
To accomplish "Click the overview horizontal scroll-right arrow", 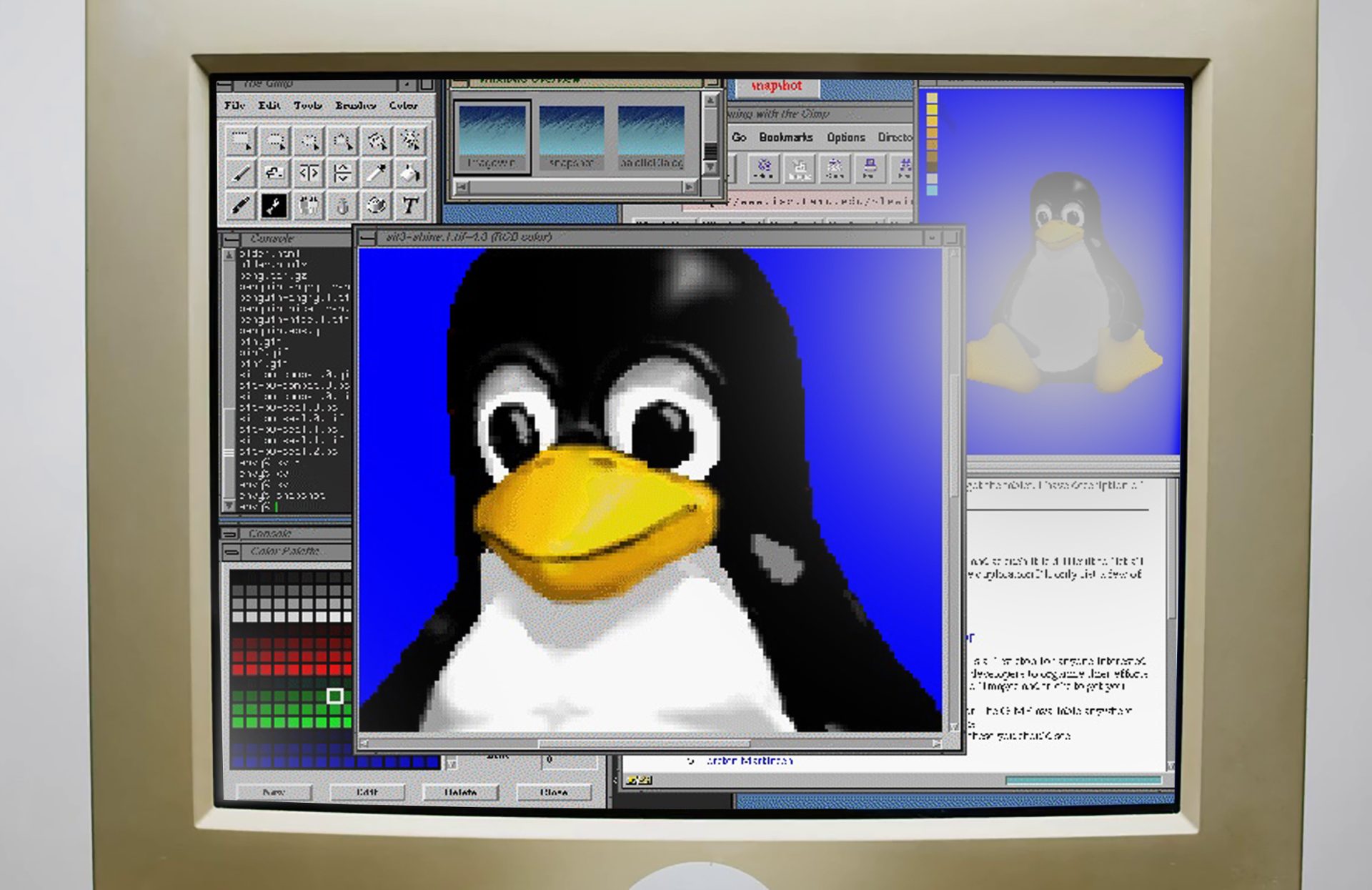I will (690, 187).
